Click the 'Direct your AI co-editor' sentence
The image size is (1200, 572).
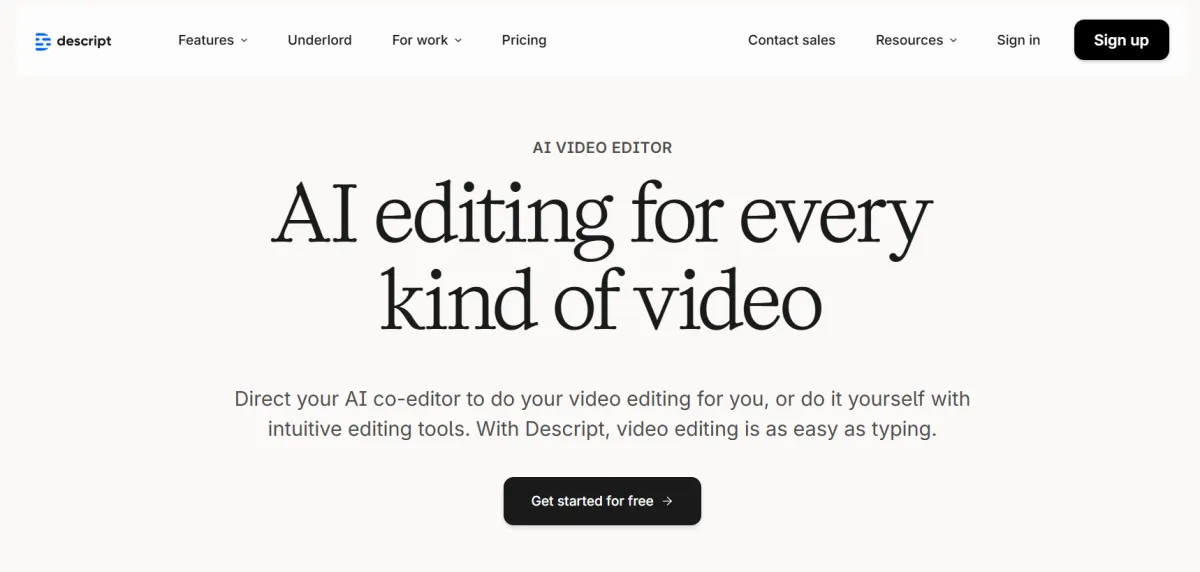click(602, 399)
